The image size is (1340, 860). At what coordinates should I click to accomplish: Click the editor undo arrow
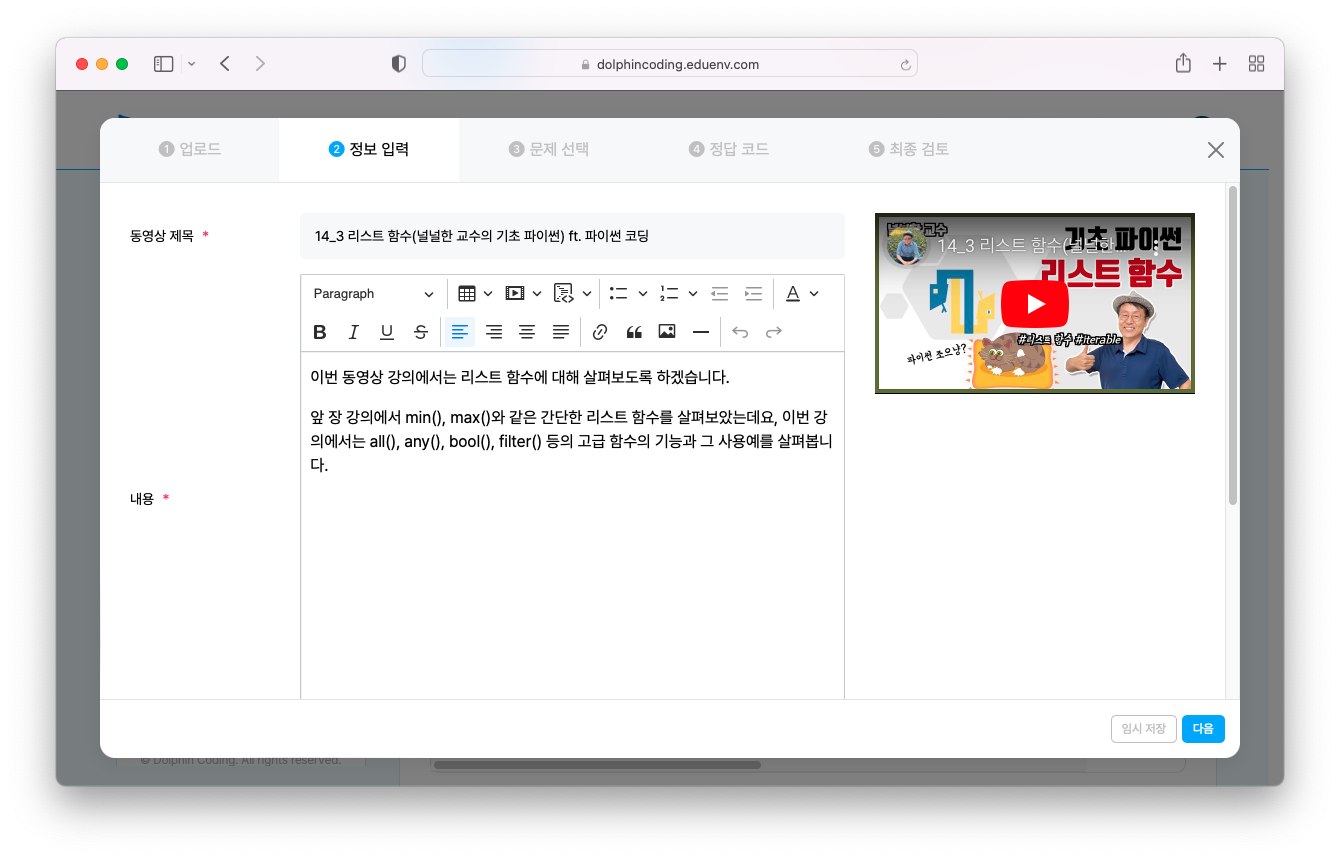[x=740, y=332]
